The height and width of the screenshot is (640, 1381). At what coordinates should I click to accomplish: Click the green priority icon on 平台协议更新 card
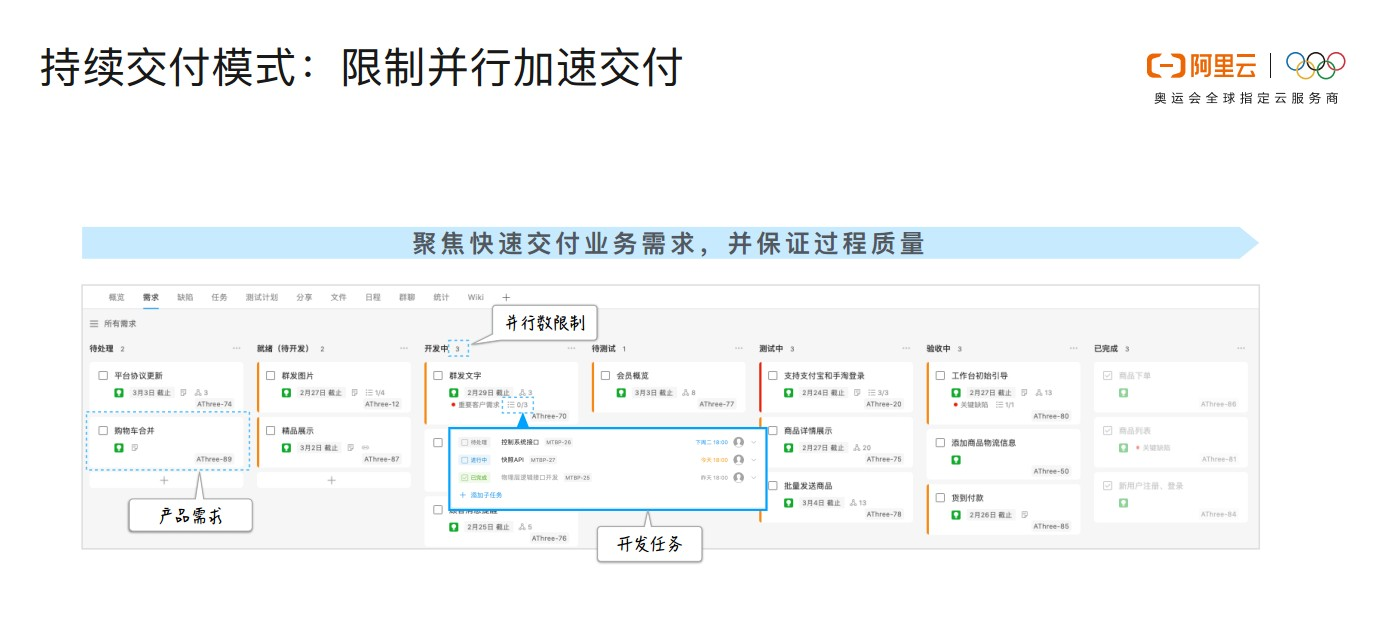point(119,393)
